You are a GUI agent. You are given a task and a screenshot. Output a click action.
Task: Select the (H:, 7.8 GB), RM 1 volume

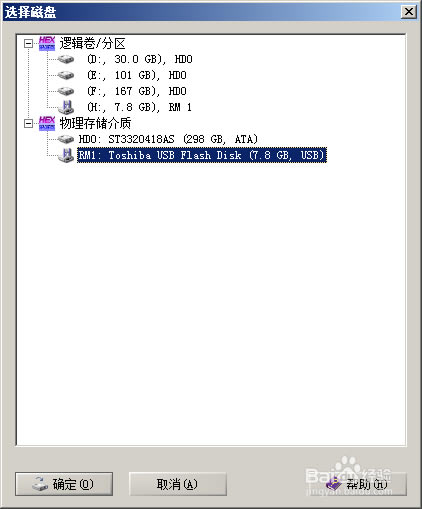click(139, 107)
